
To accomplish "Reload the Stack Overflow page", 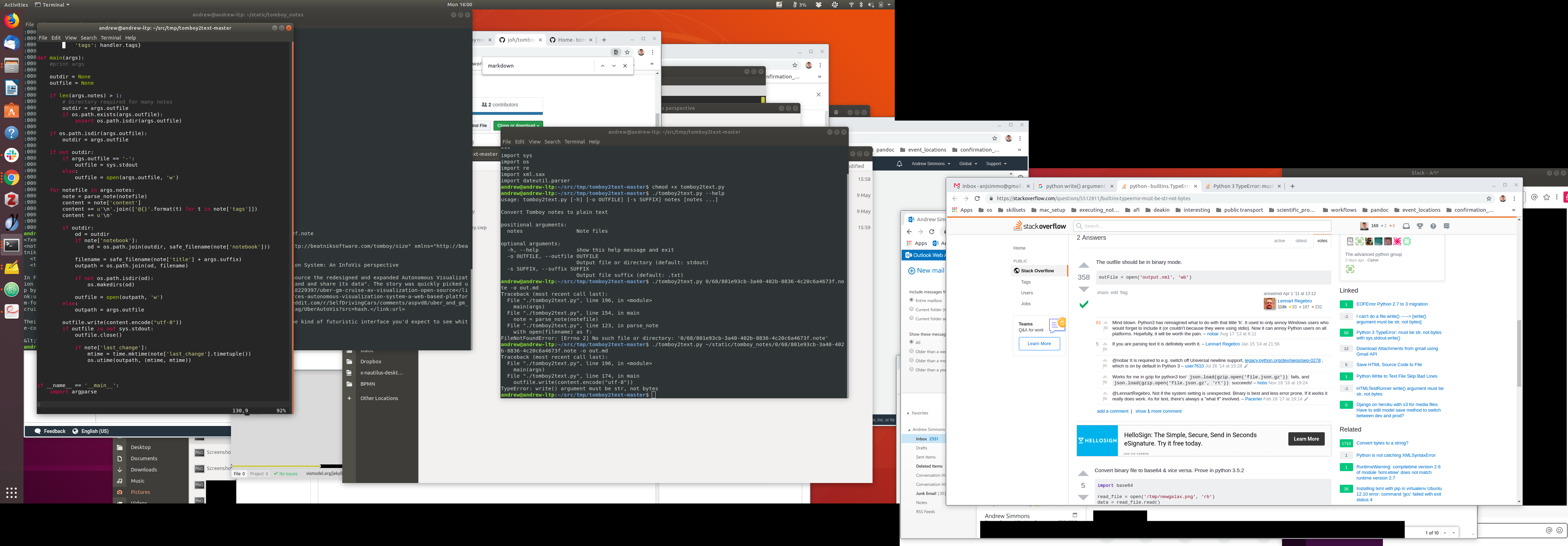I will click(x=977, y=198).
